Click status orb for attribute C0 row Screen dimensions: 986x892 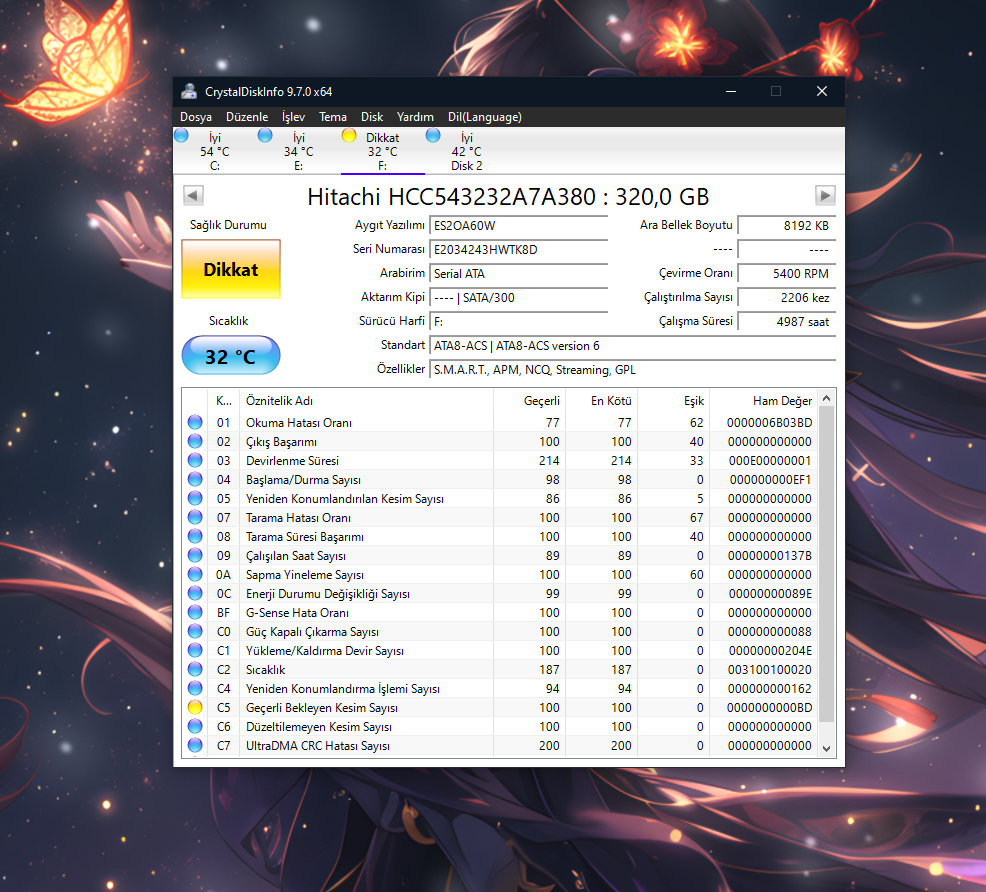pyautogui.click(x=195, y=631)
